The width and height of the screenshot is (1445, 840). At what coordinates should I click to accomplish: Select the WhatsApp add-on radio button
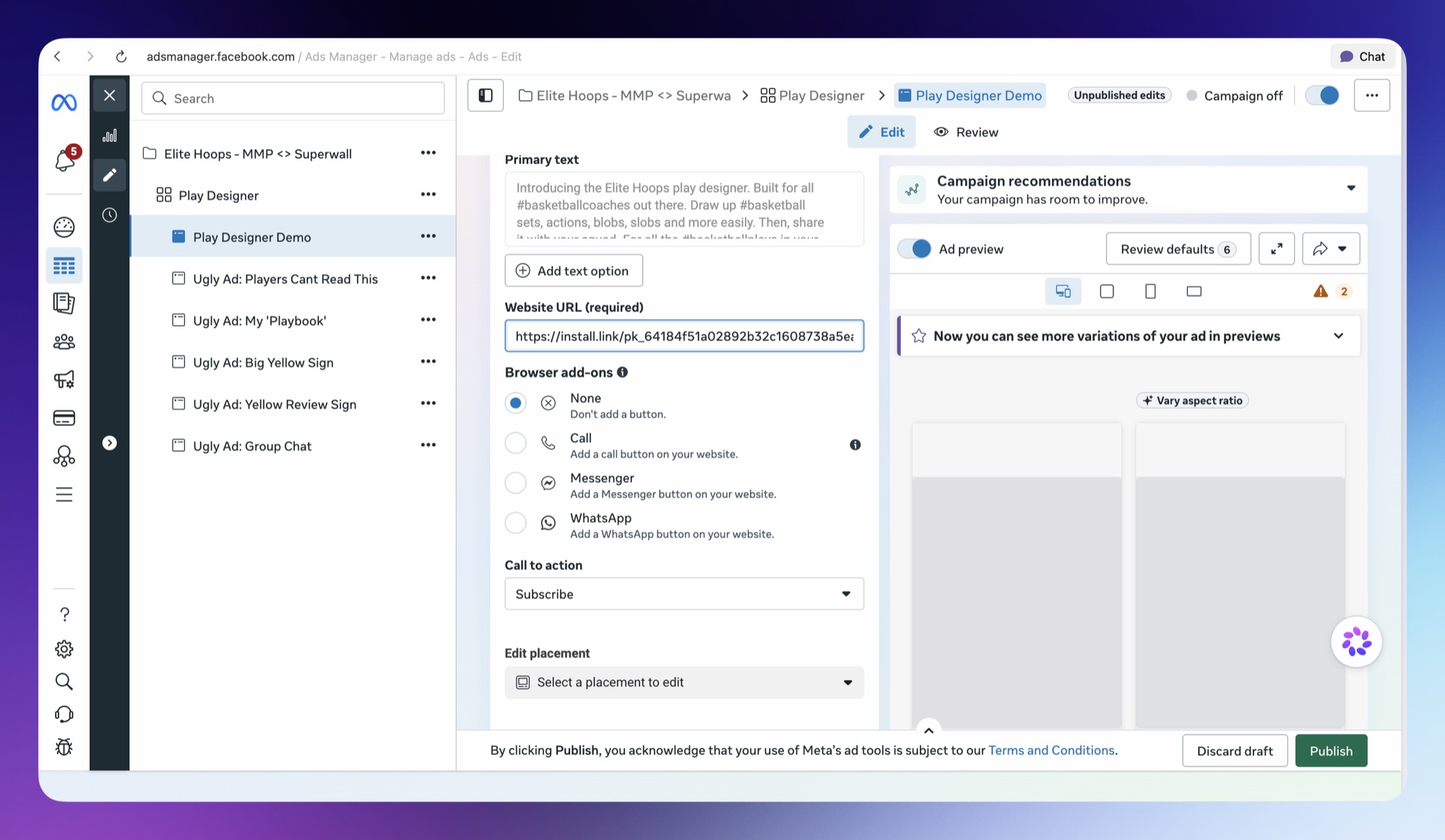pos(515,522)
